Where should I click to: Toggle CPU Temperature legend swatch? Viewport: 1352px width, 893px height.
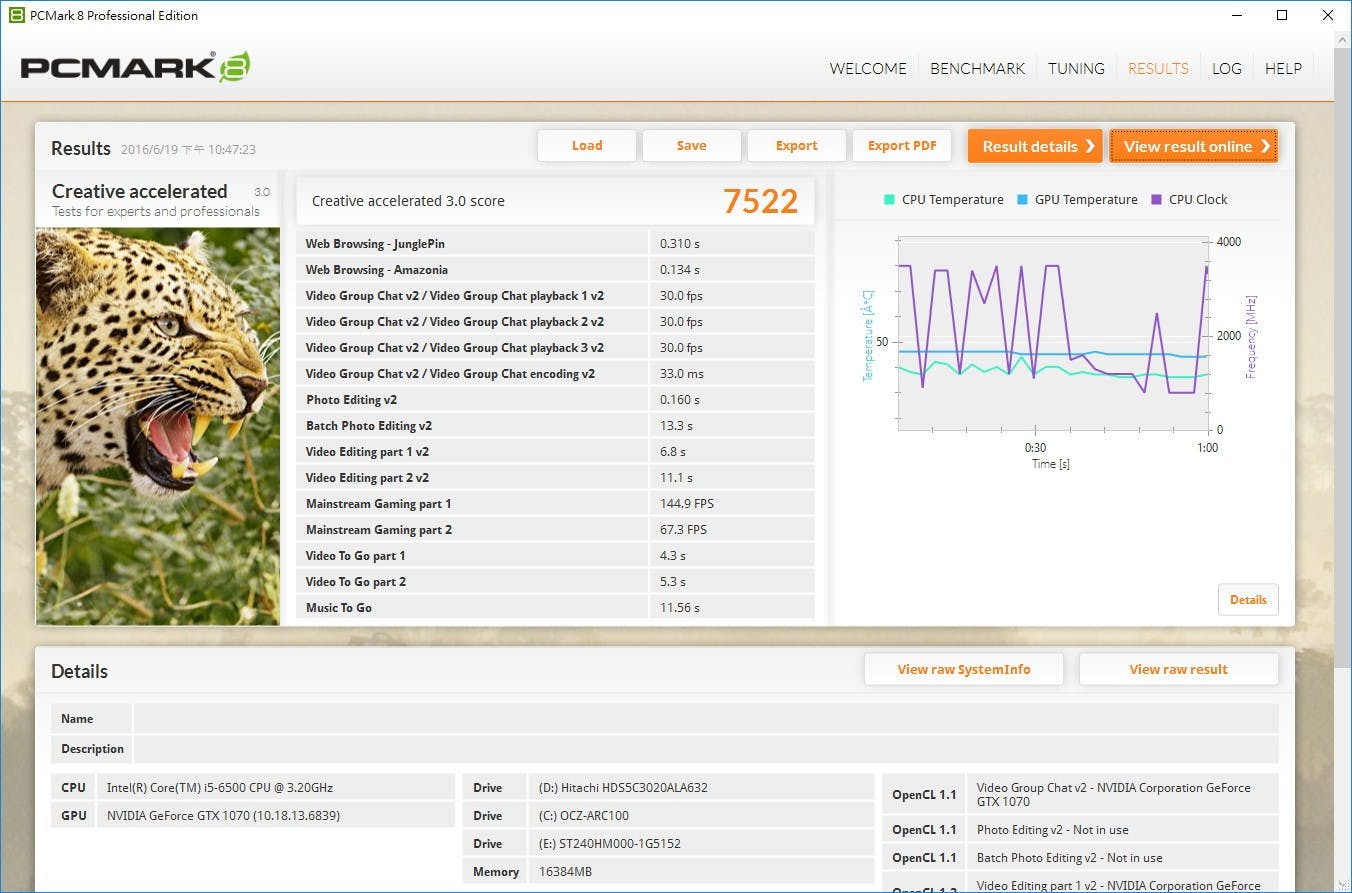[x=889, y=199]
